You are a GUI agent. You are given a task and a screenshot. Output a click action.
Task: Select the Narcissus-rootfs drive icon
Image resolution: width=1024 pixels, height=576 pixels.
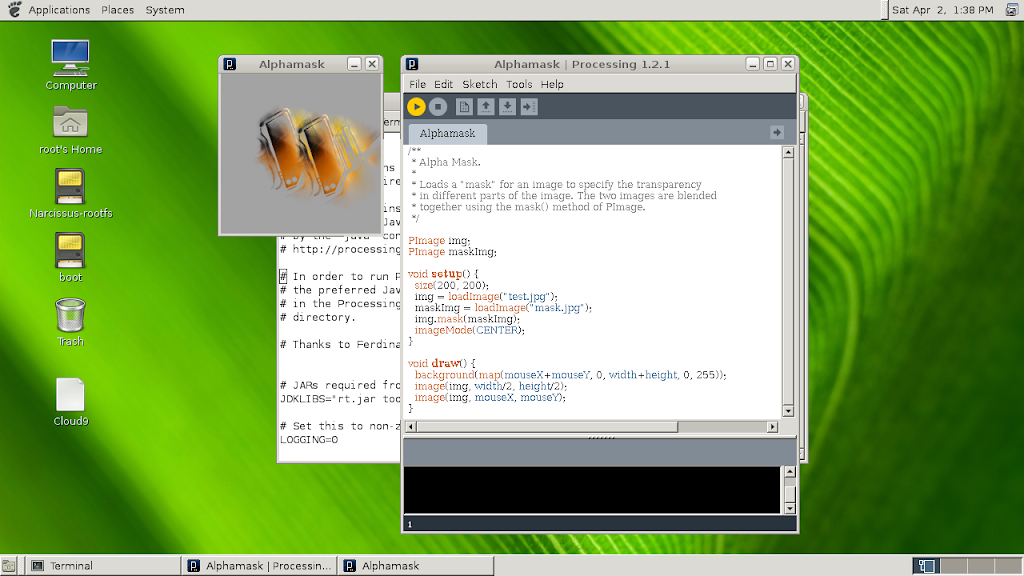point(70,185)
